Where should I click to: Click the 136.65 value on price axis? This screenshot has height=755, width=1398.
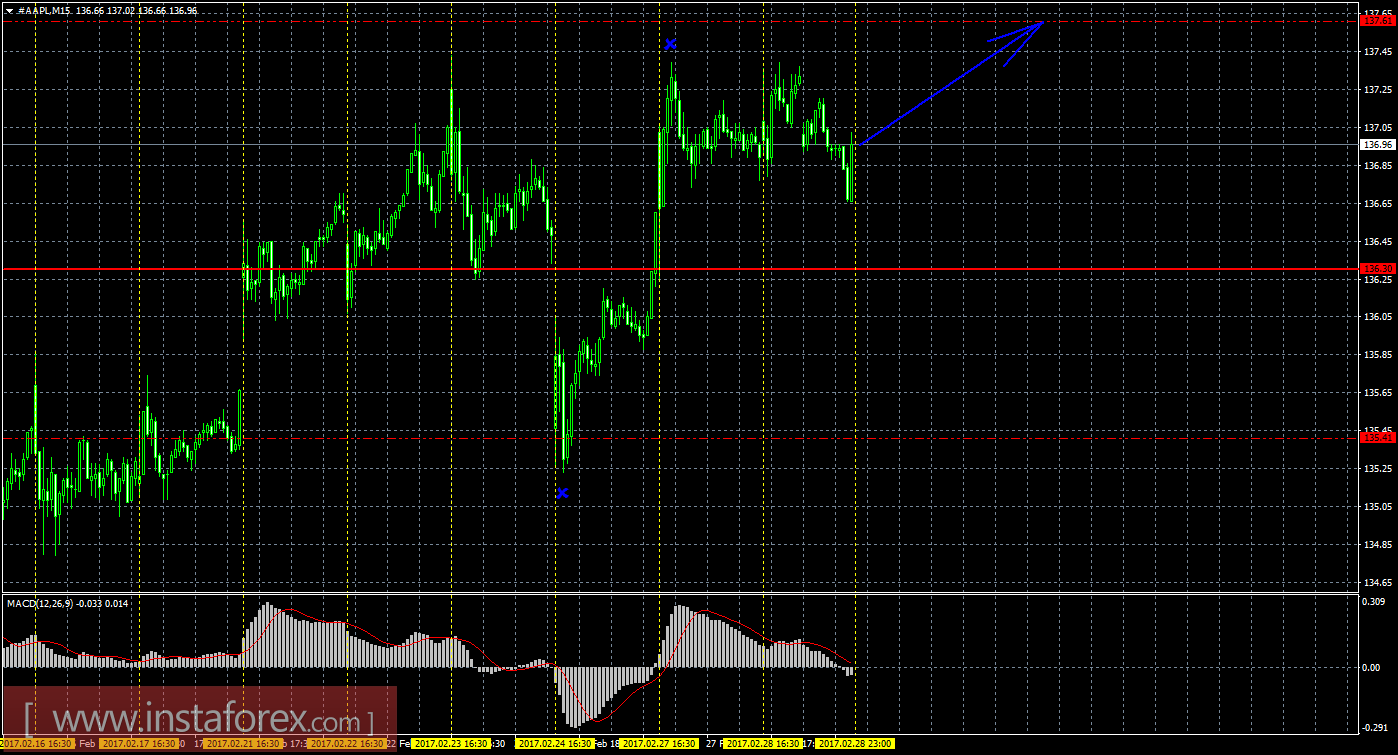coord(1377,203)
